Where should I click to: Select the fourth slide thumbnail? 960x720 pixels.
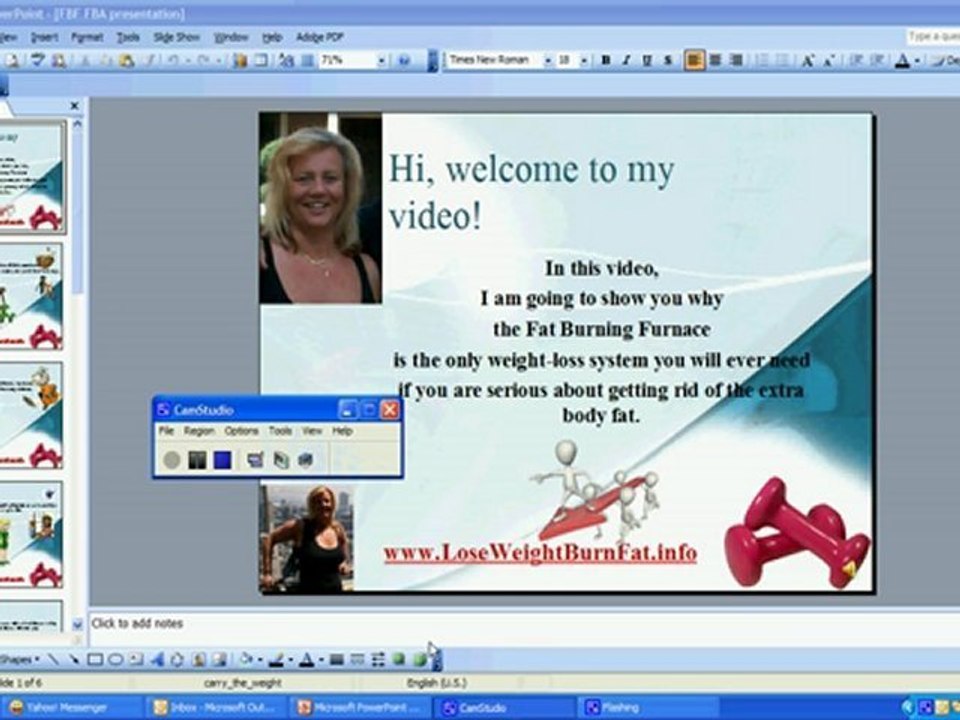coord(31,534)
